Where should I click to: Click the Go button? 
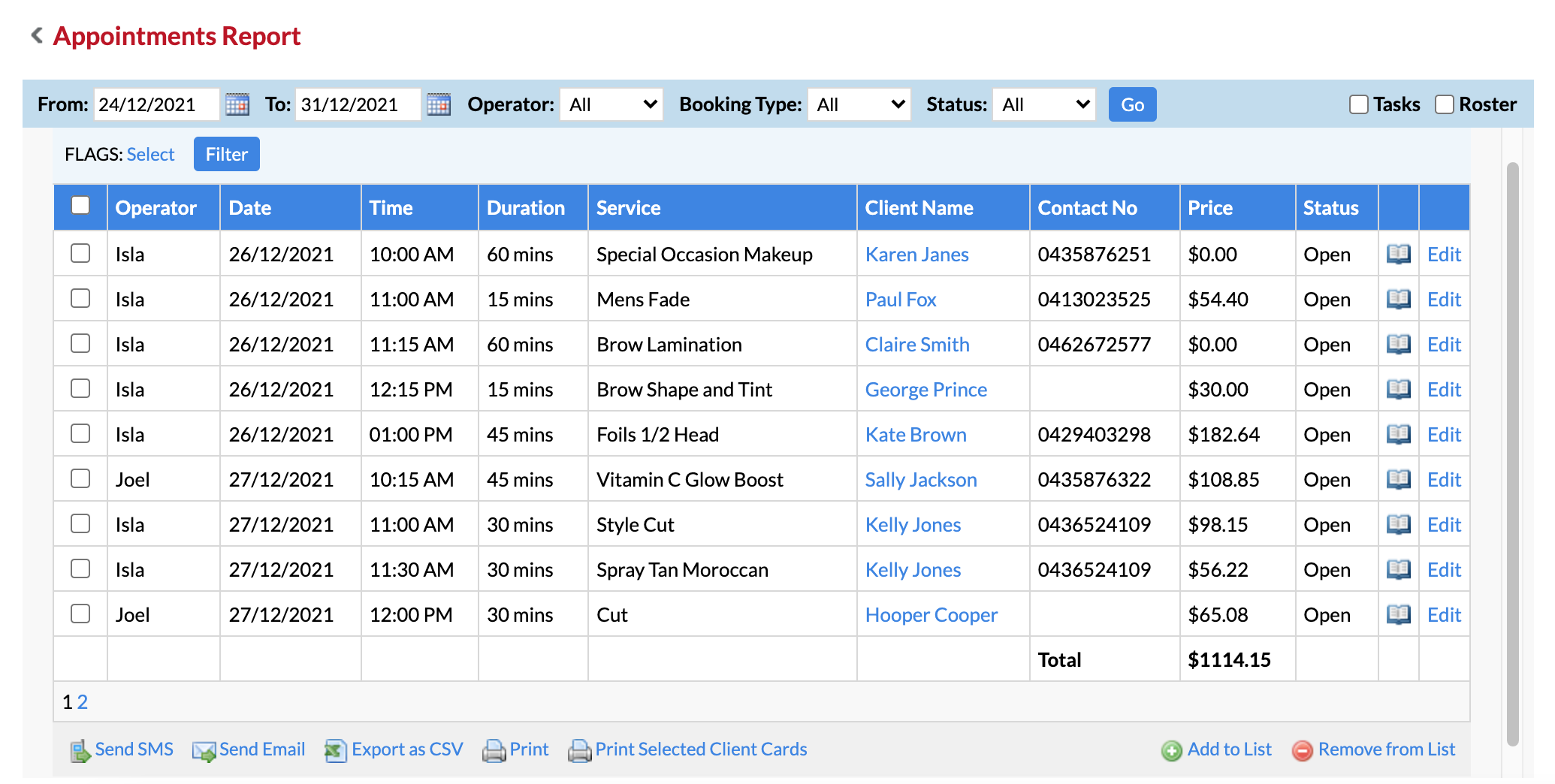(1132, 104)
